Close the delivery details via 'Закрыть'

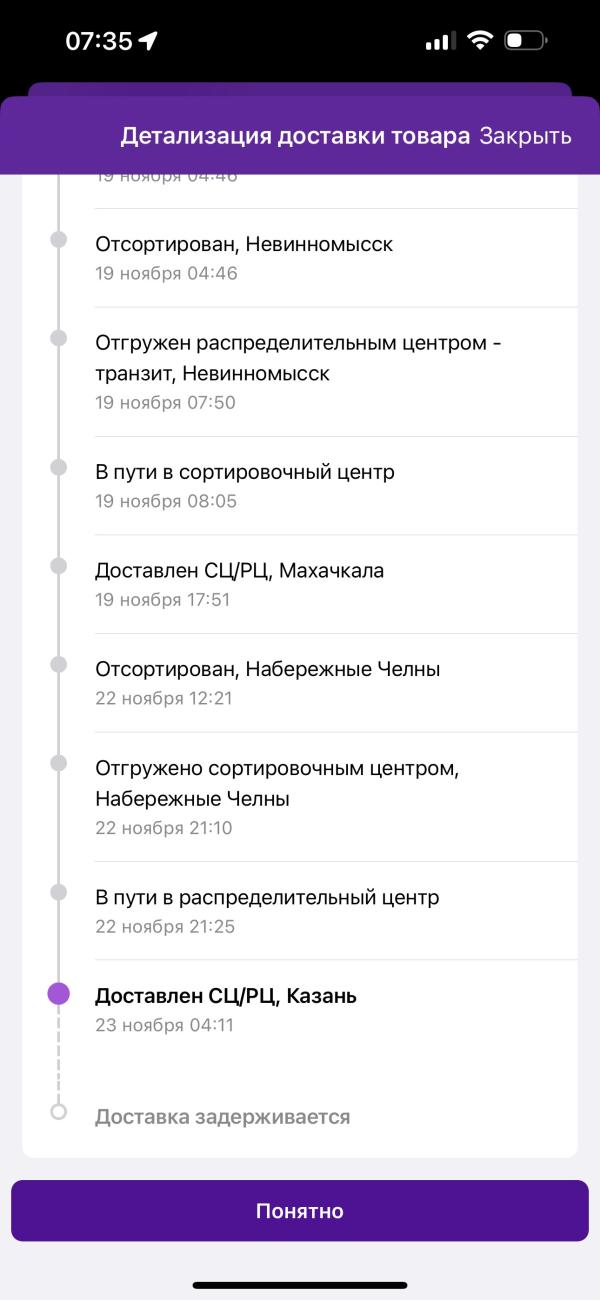click(525, 136)
